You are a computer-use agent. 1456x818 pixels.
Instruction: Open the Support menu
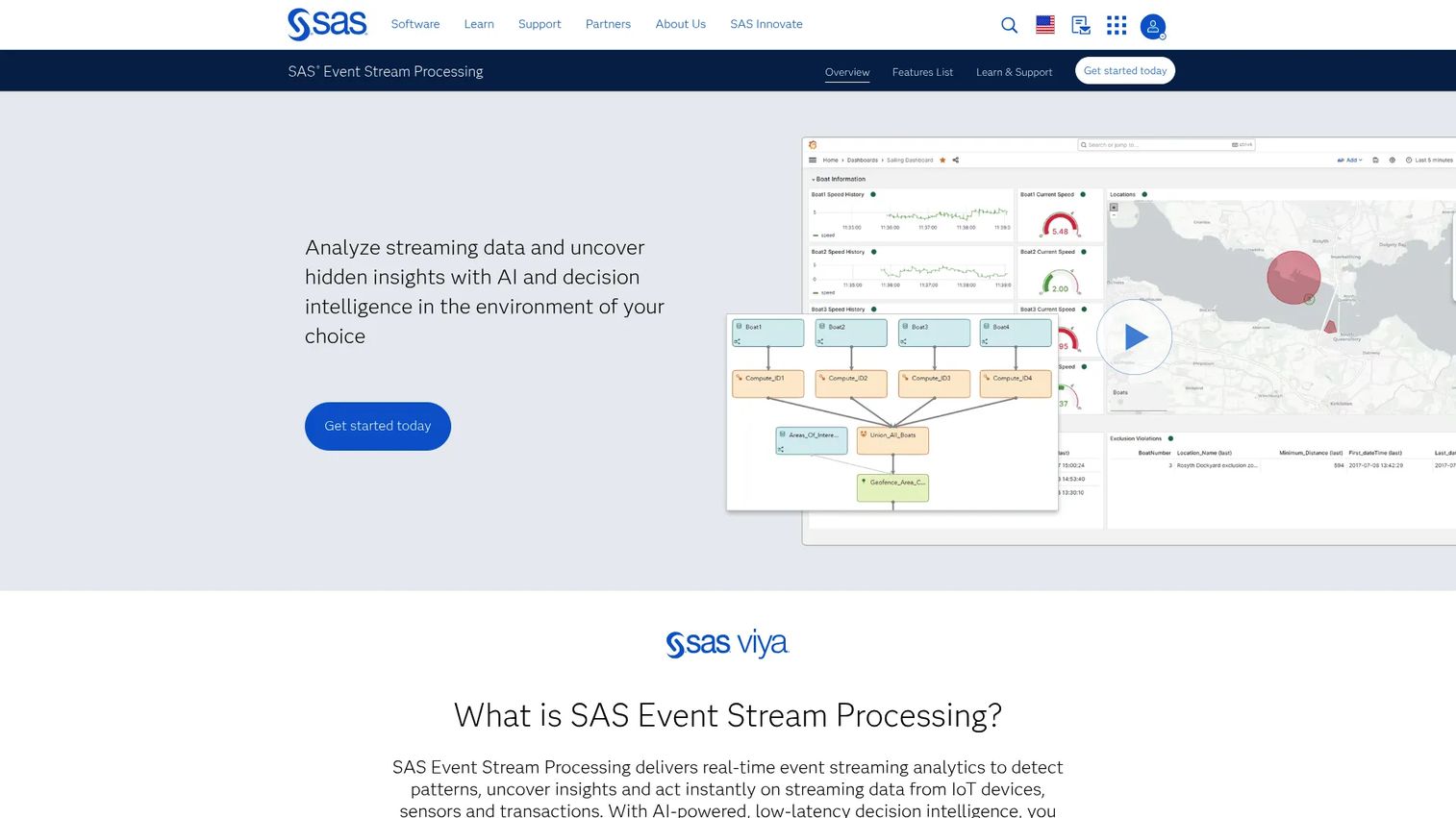pos(540,24)
